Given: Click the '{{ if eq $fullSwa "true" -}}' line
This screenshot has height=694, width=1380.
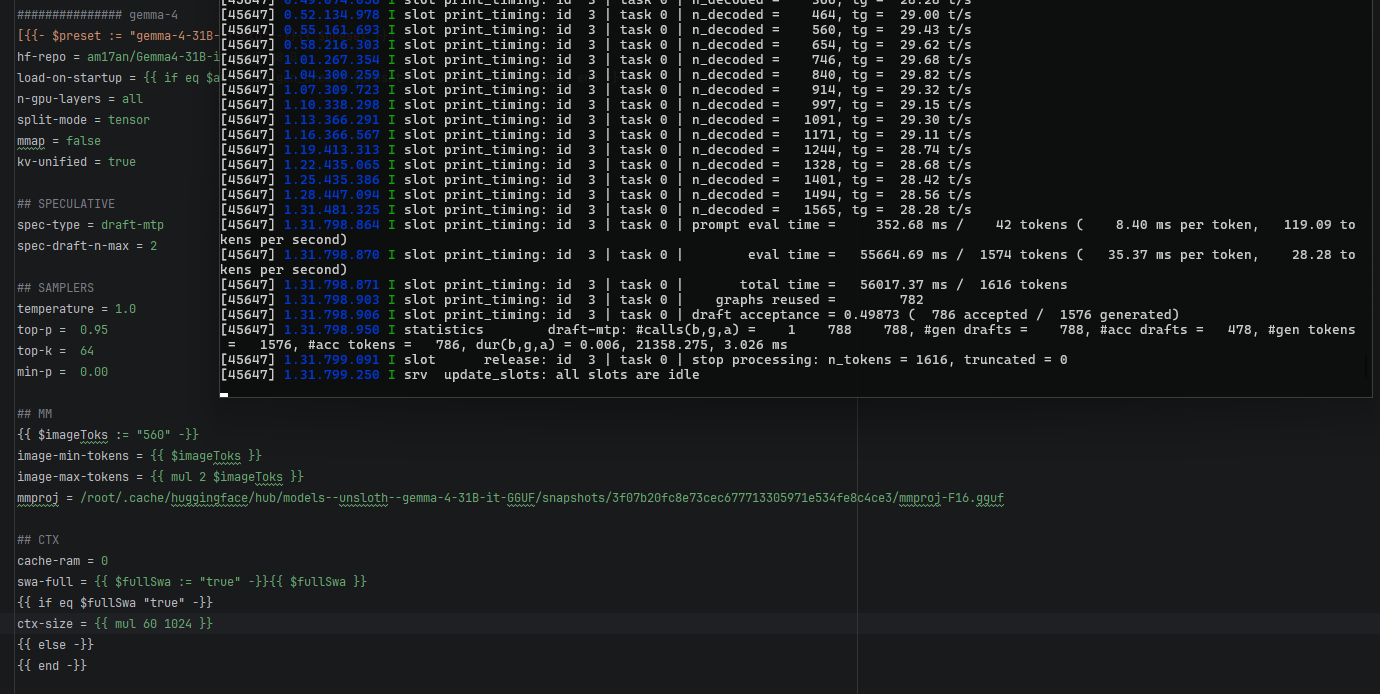Looking at the screenshot, I should pyautogui.click(x=115, y=603).
